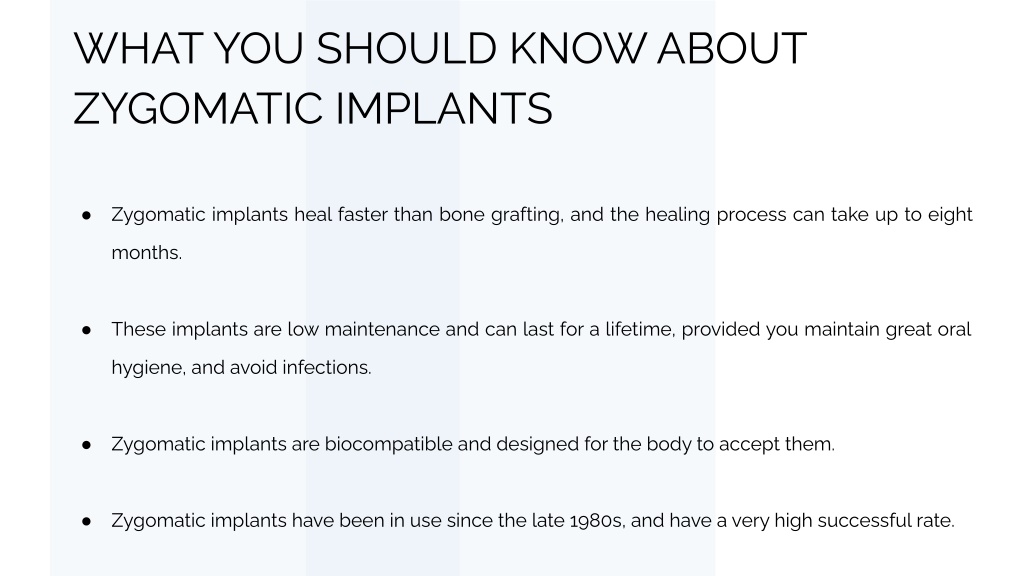The height and width of the screenshot is (576, 1024).
Task: Click the bullet marker before 'These implants'
Action: click(x=86, y=330)
